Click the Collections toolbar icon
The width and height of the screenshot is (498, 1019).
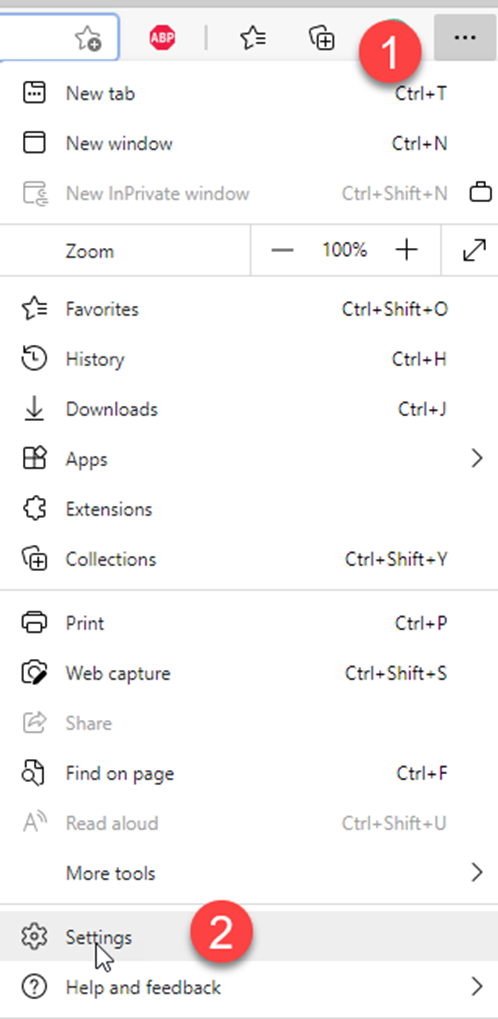(x=321, y=38)
